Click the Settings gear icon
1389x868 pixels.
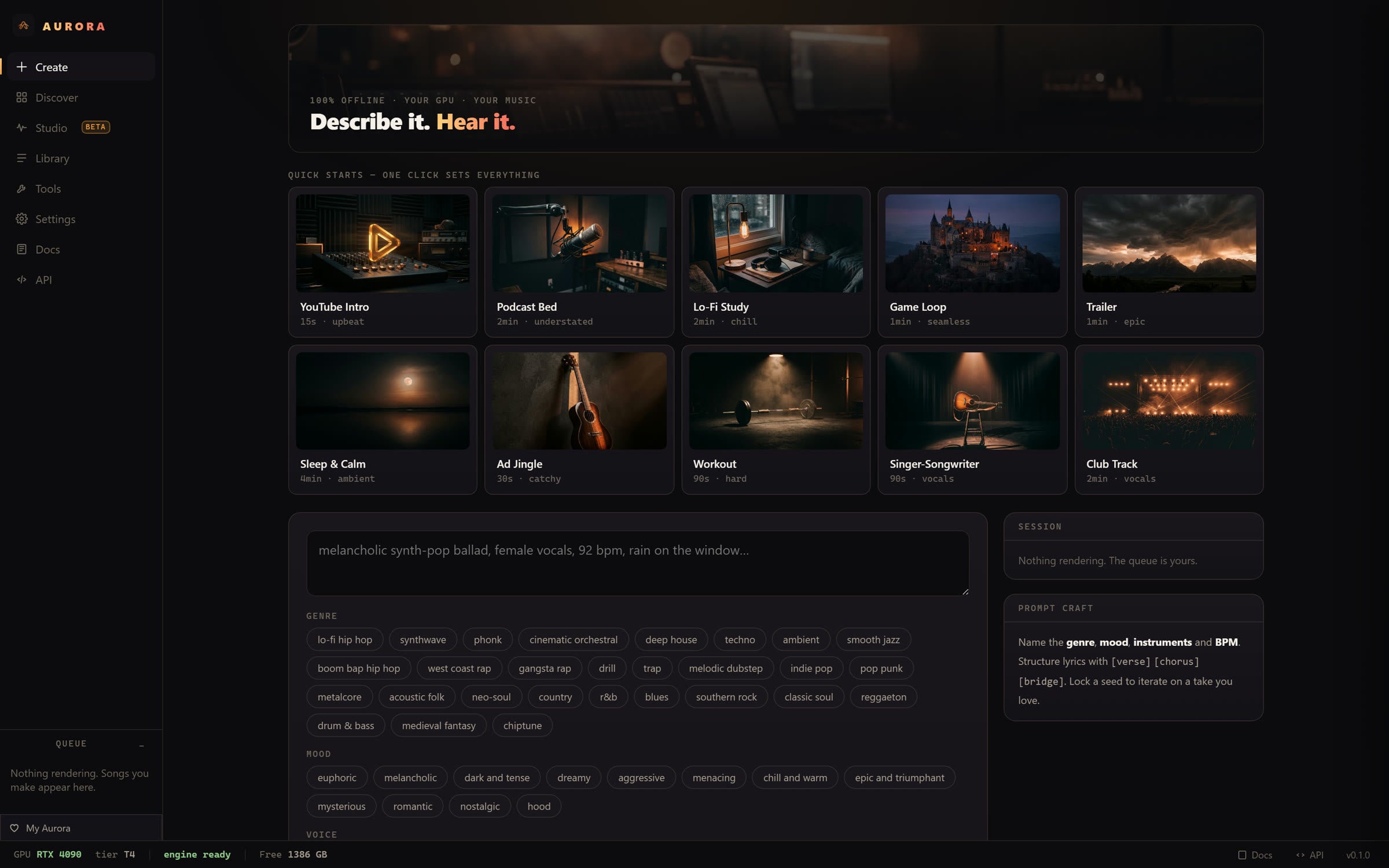pyautogui.click(x=21, y=219)
